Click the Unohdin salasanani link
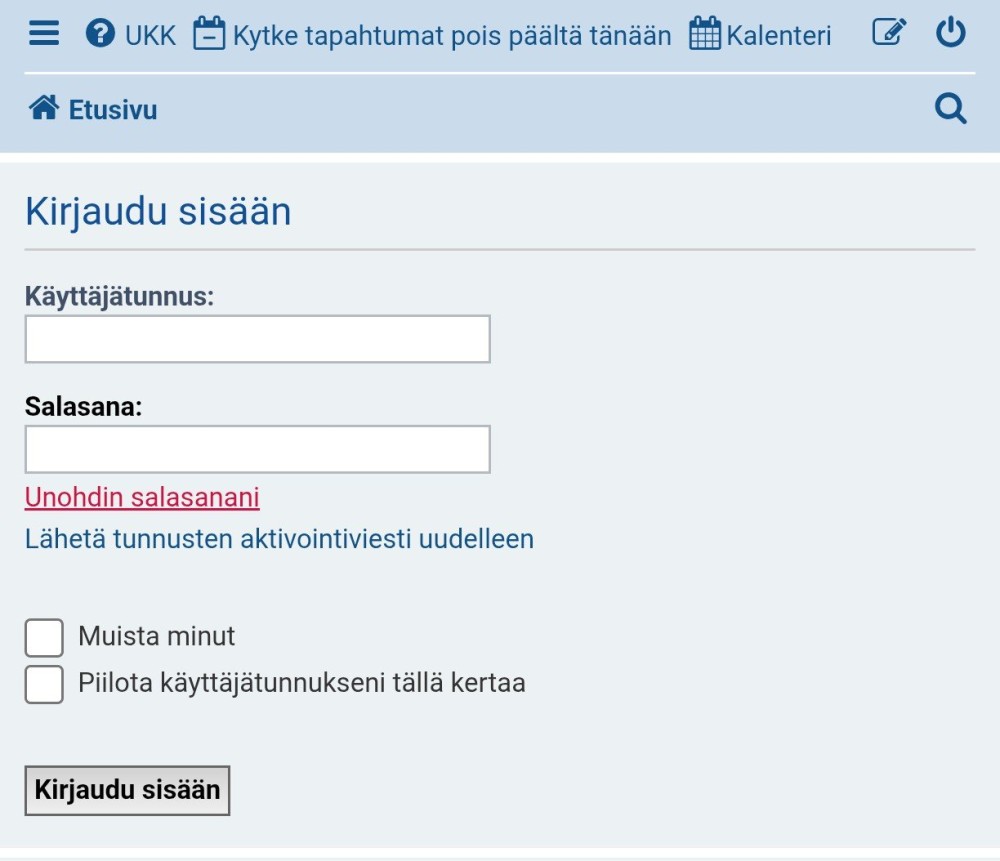The image size is (1000, 861). (140, 498)
